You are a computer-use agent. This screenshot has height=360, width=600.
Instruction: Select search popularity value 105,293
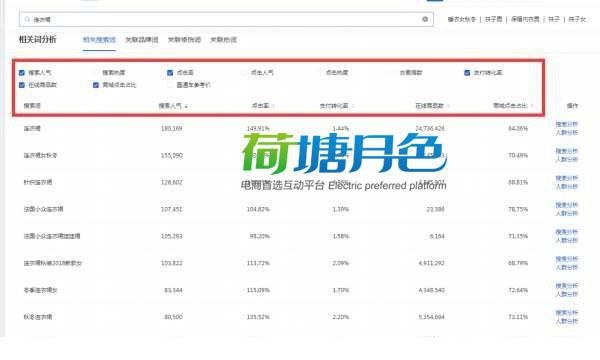point(171,236)
